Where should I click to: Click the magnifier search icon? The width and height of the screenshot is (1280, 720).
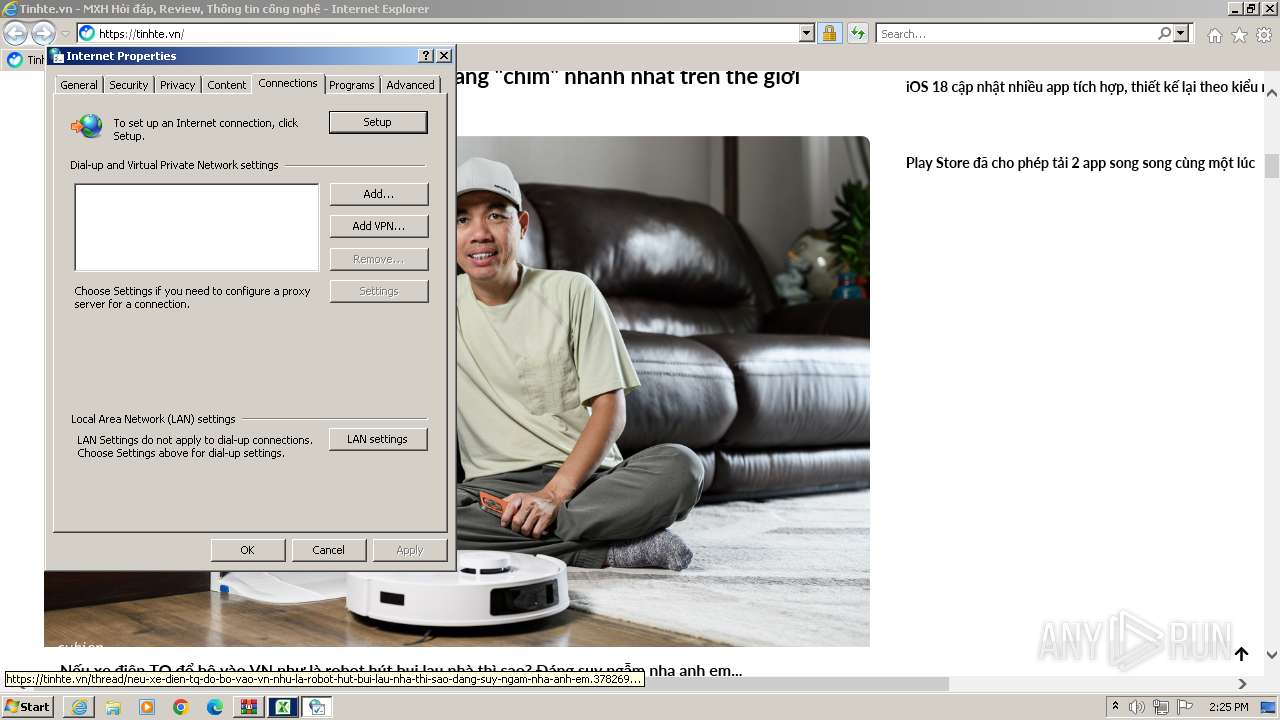[1164, 34]
